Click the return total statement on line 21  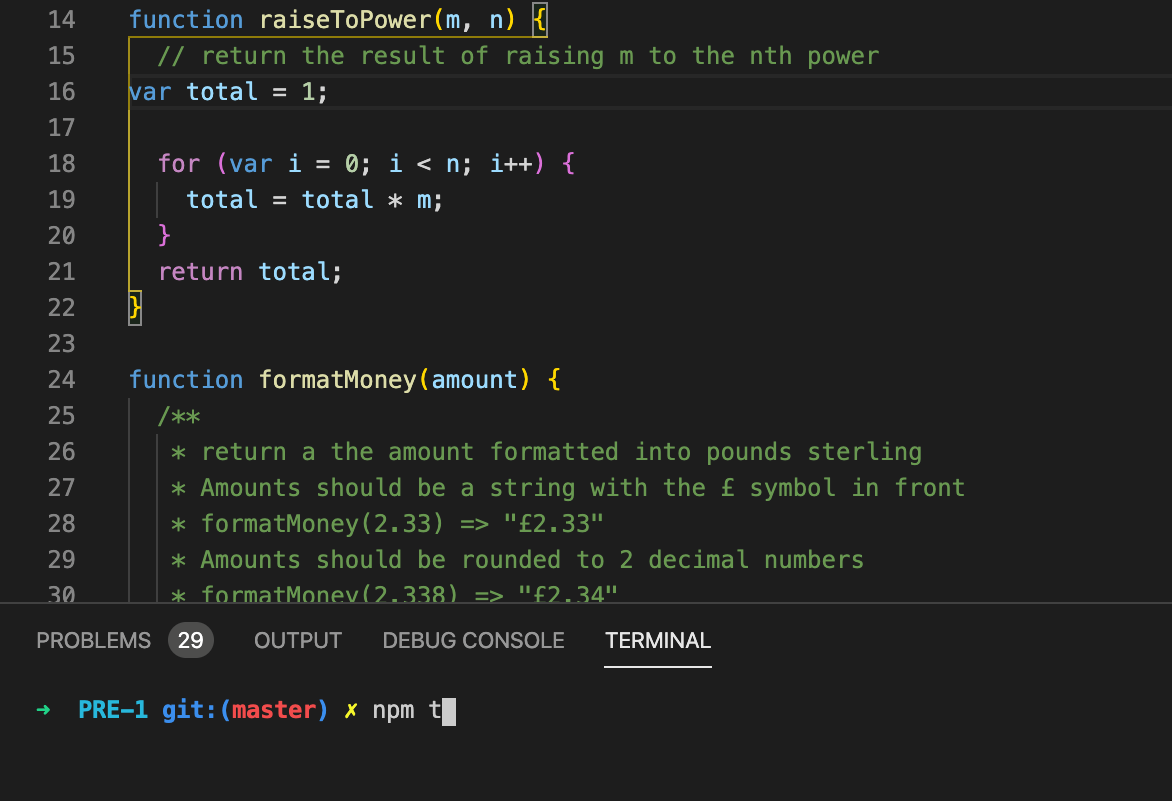(250, 271)
